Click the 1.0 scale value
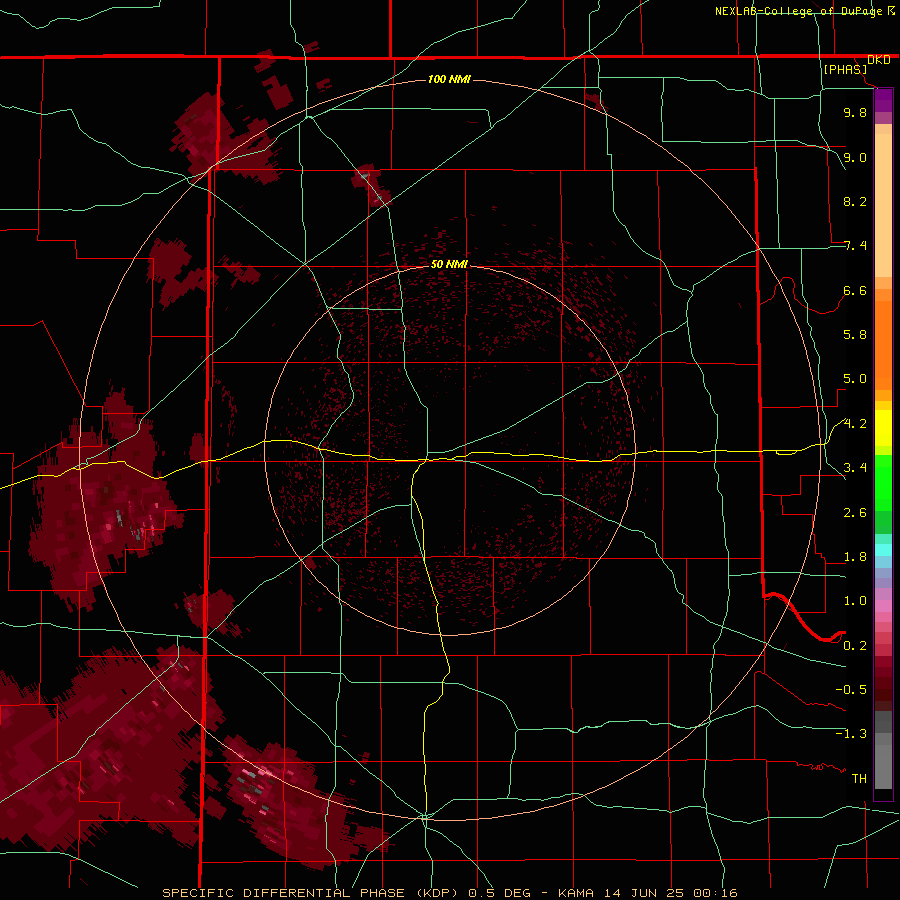 [855, 601]
